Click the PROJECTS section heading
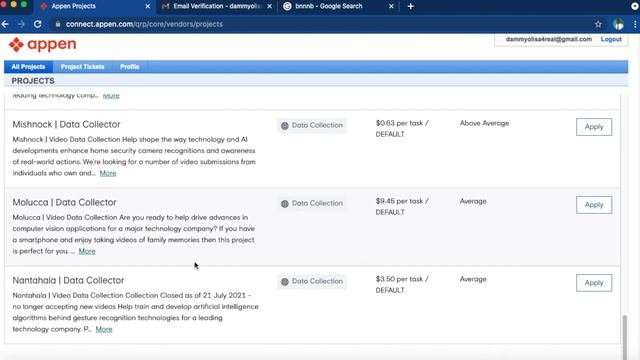 pos(33,81)
